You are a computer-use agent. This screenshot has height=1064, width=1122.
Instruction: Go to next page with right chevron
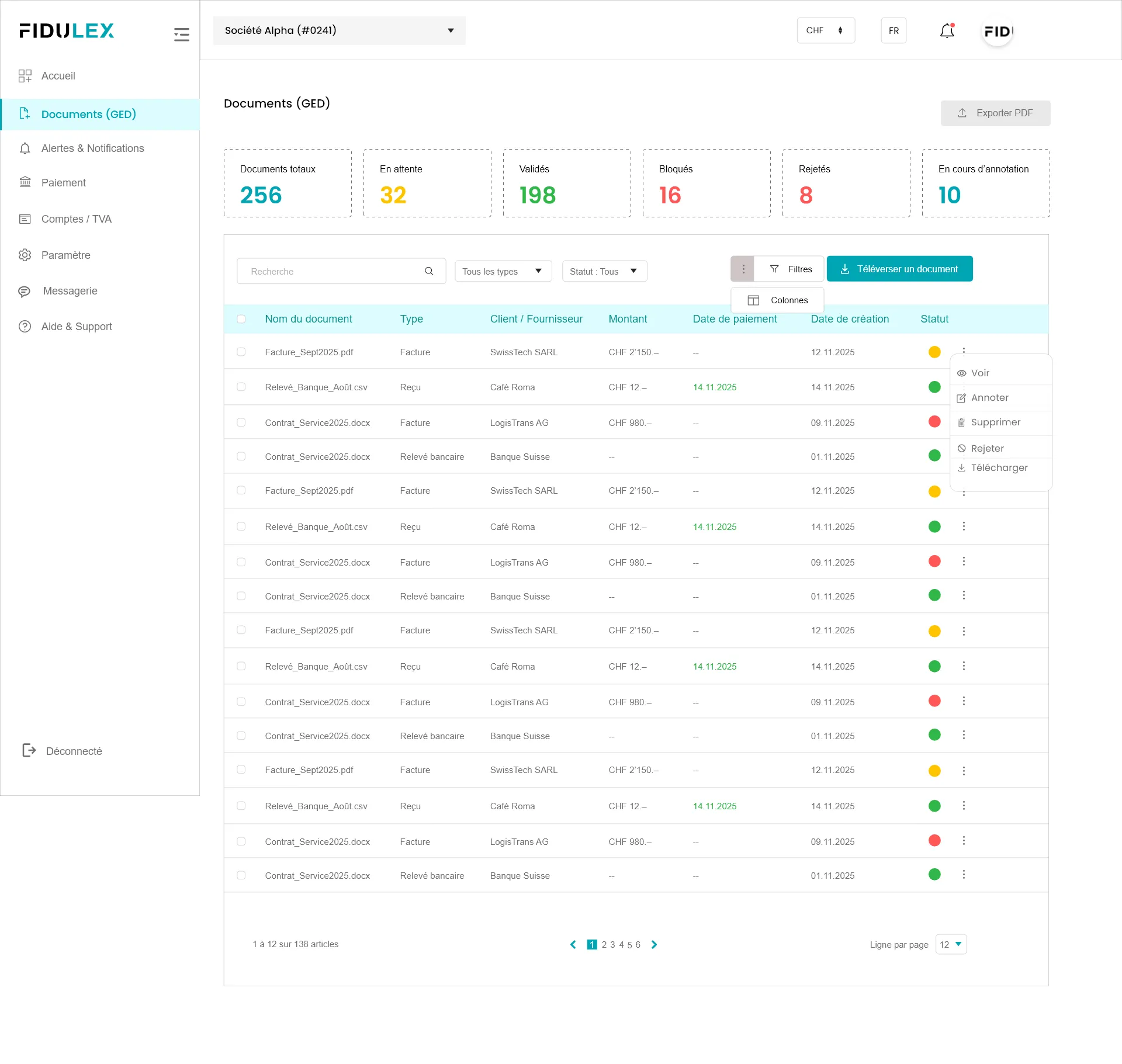tap(654, 944)
